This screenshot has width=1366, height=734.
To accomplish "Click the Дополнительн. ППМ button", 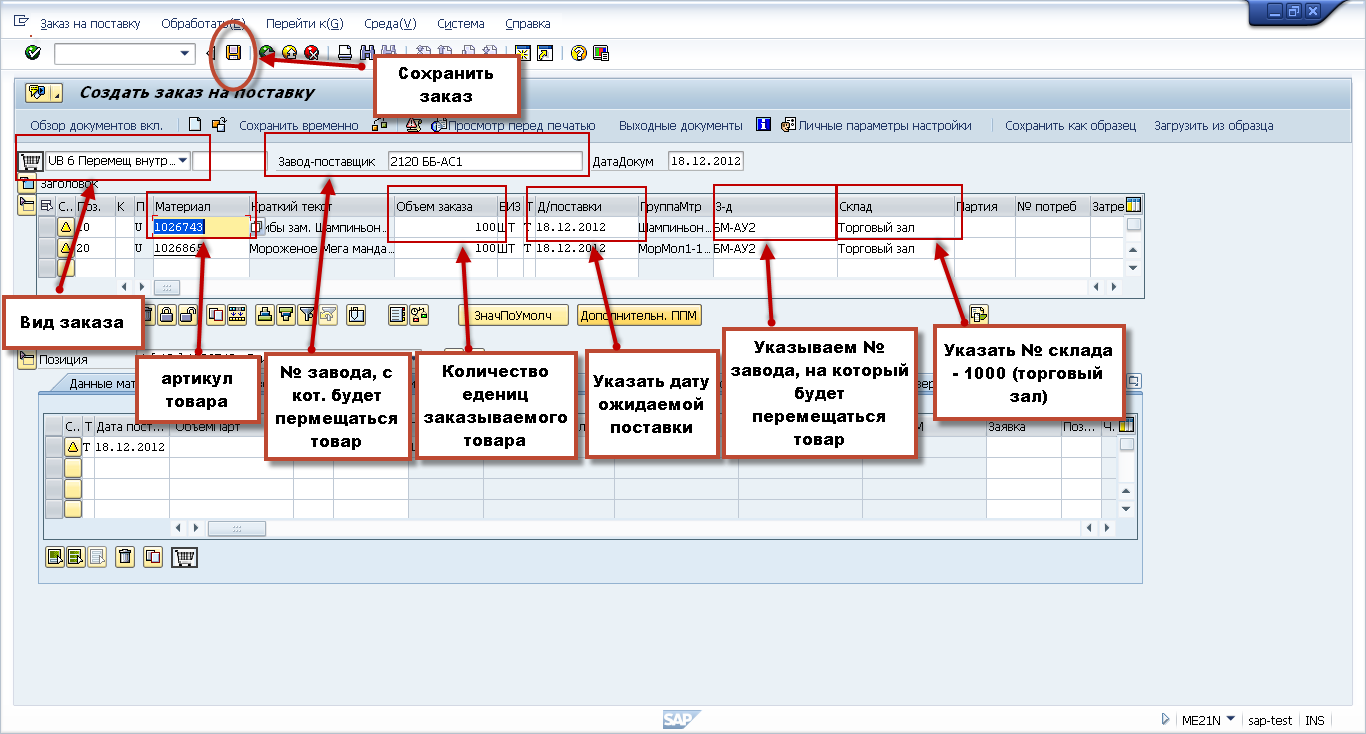I will tap(639, 316).
